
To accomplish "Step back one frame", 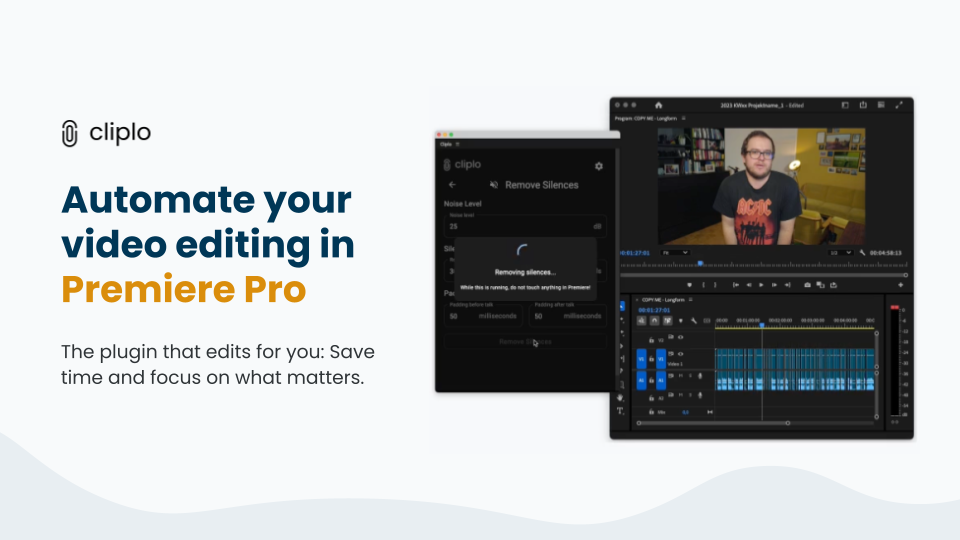I will pos(749,285).
